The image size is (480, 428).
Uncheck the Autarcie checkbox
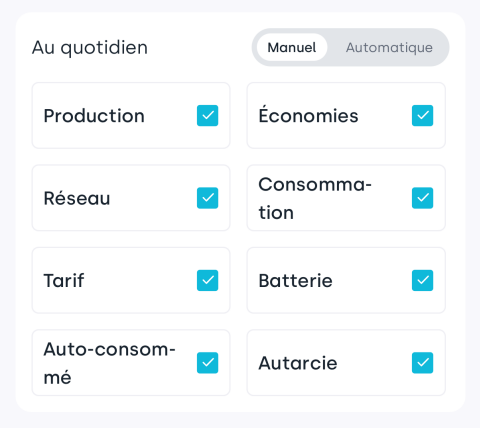(x=422, y=363)
